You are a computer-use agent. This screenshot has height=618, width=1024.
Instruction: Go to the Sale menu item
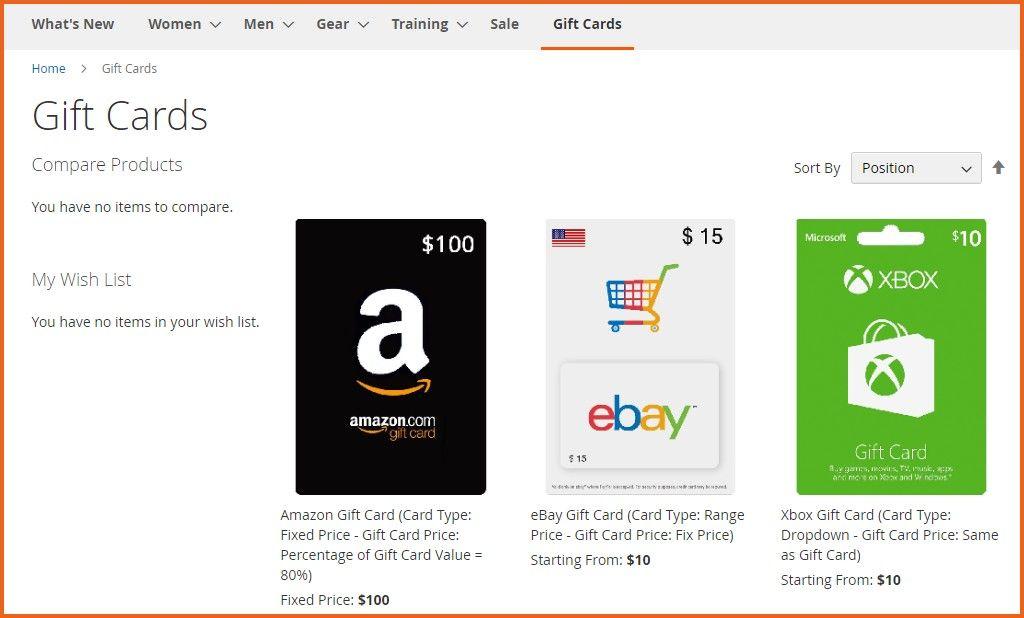504,24
